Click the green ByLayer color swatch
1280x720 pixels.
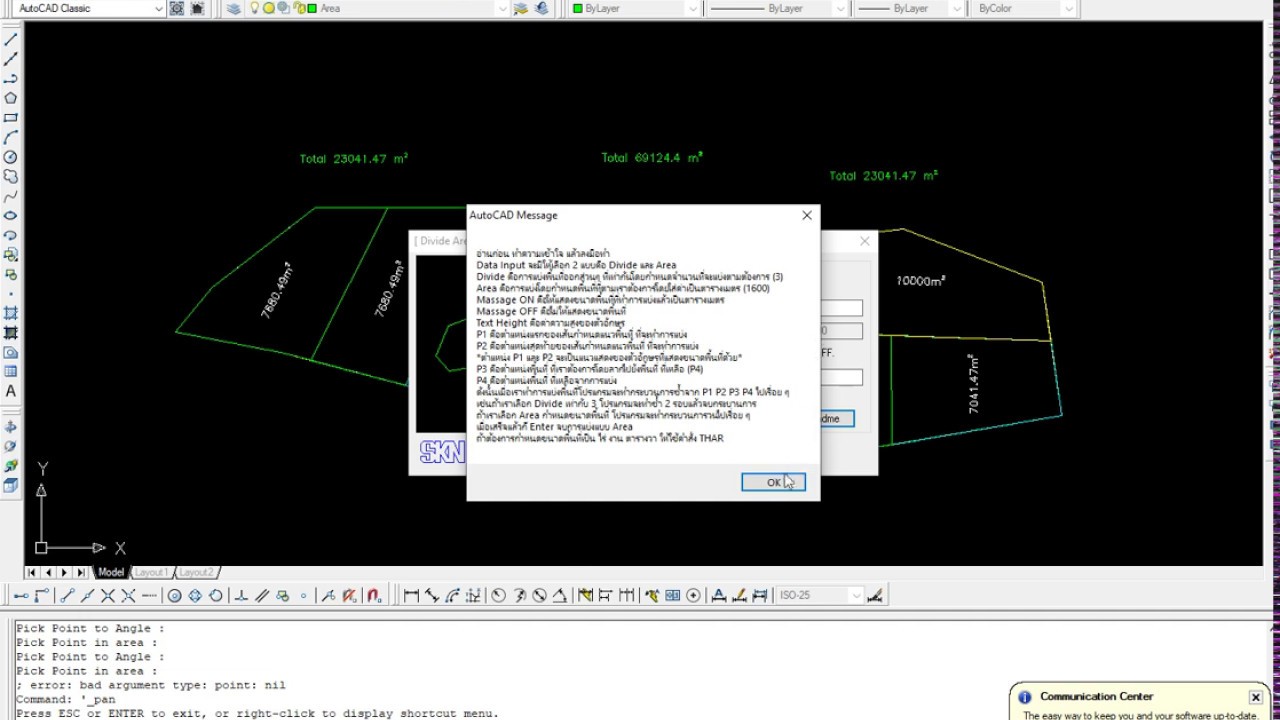pos(577,8)
